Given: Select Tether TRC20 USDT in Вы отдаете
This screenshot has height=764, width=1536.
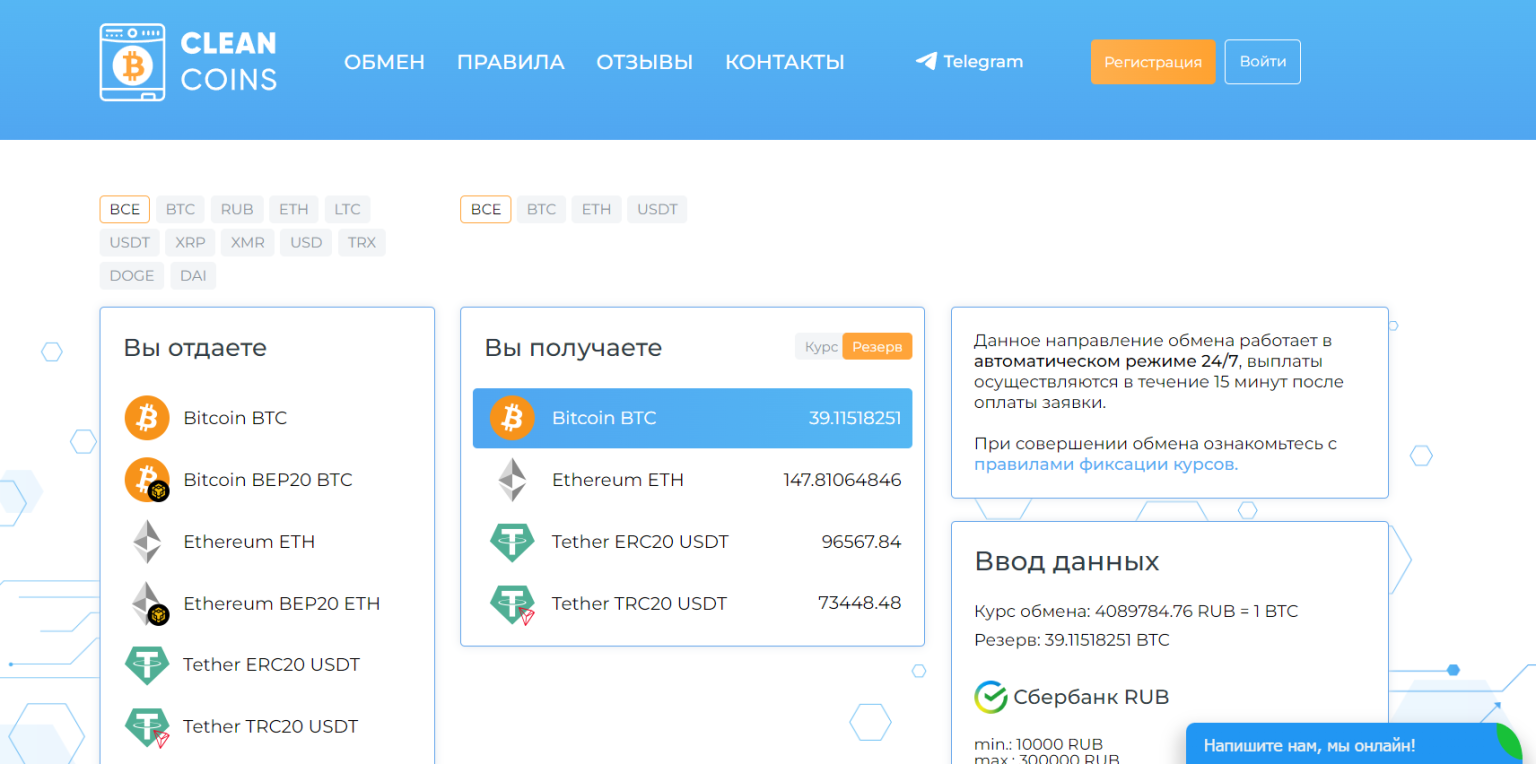Looking at the screenshot, I should [270, 727].
